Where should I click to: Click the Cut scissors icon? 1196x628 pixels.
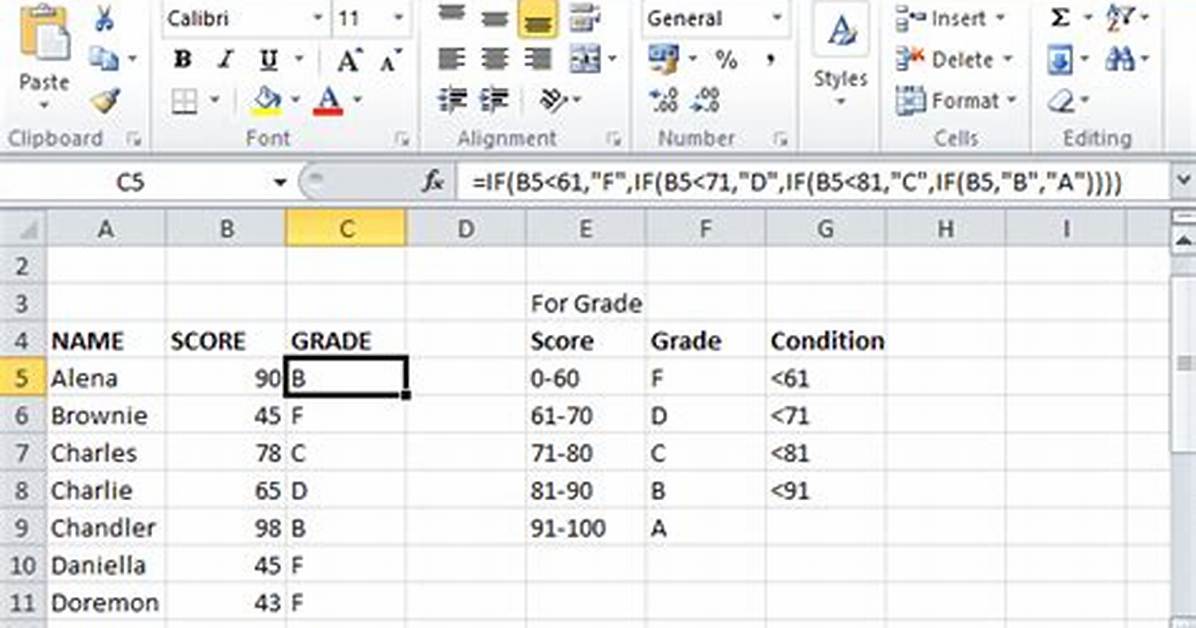coord(105,18)
